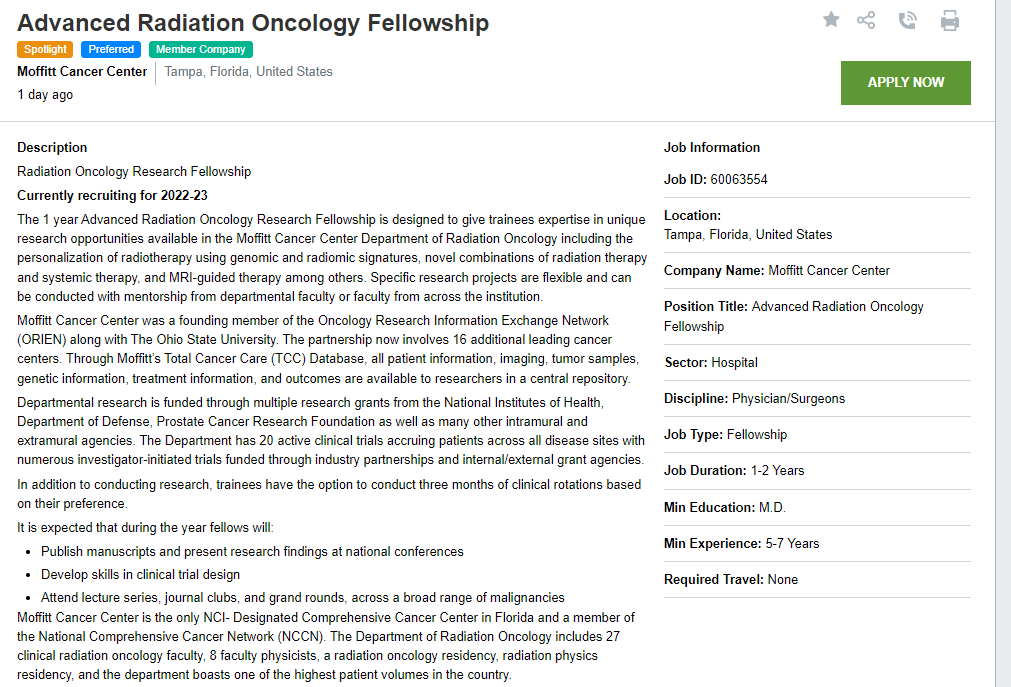Screen dimensions: 1011x687
Task: Click the share icon
Action: [x=866, y=20]
